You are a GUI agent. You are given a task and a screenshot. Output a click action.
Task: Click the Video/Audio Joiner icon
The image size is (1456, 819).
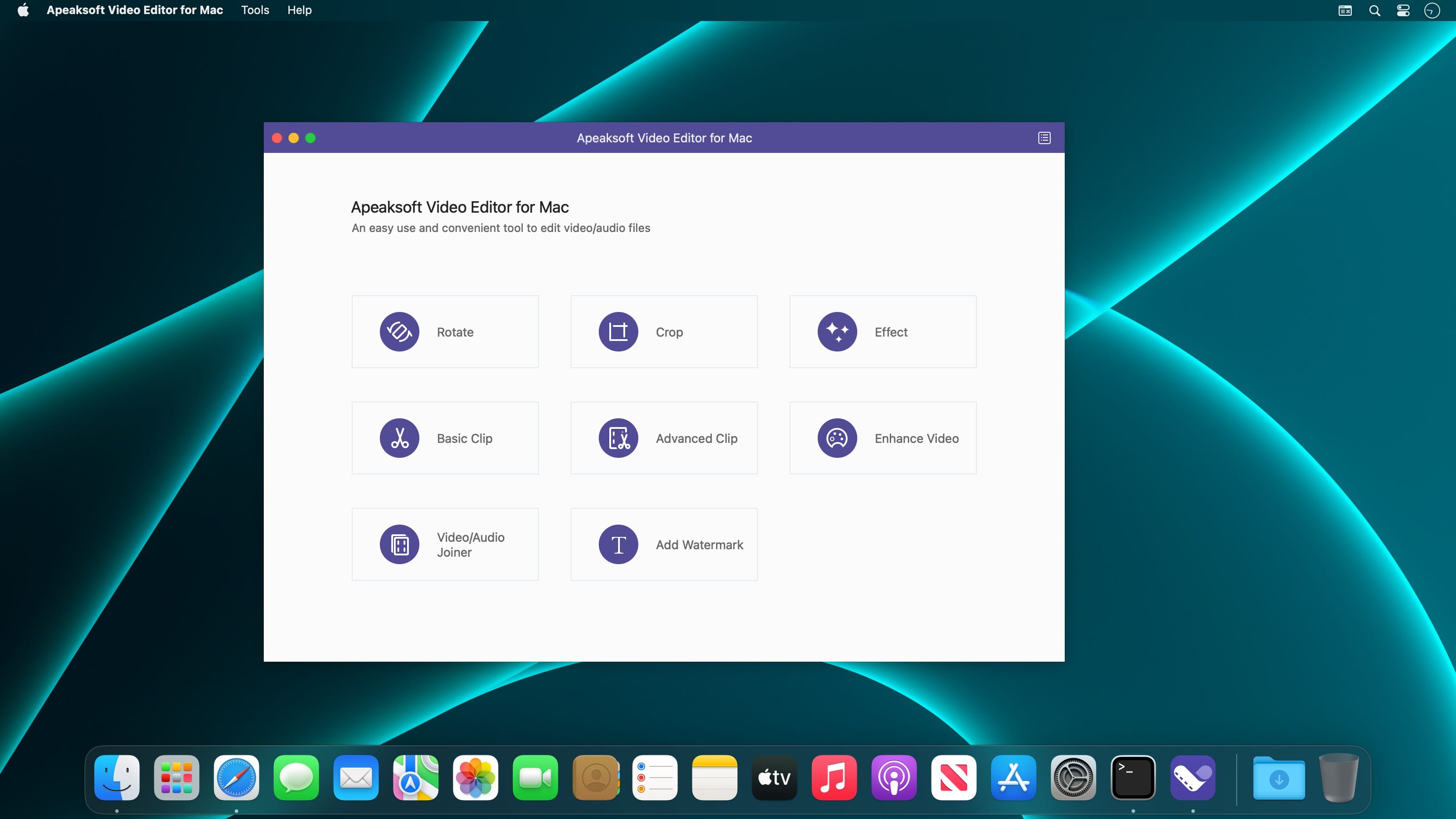[399, 544]
